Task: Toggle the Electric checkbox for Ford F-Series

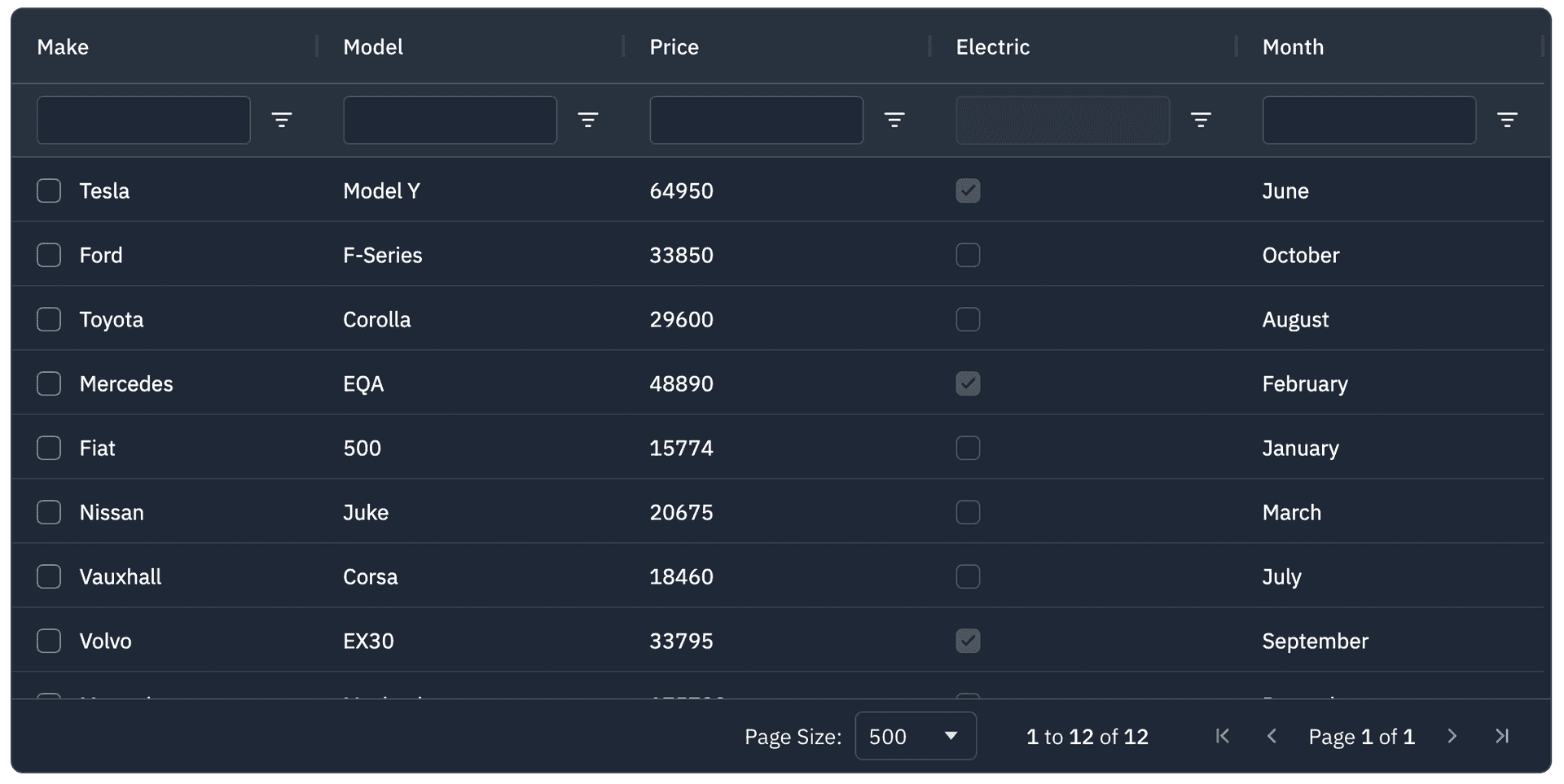Action: tap(968, 255)
